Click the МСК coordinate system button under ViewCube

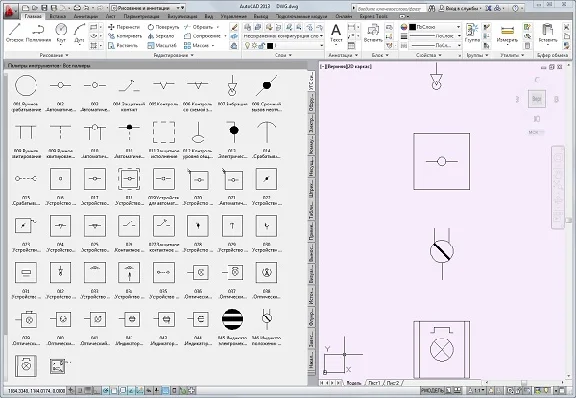click(x=536, y=132)
